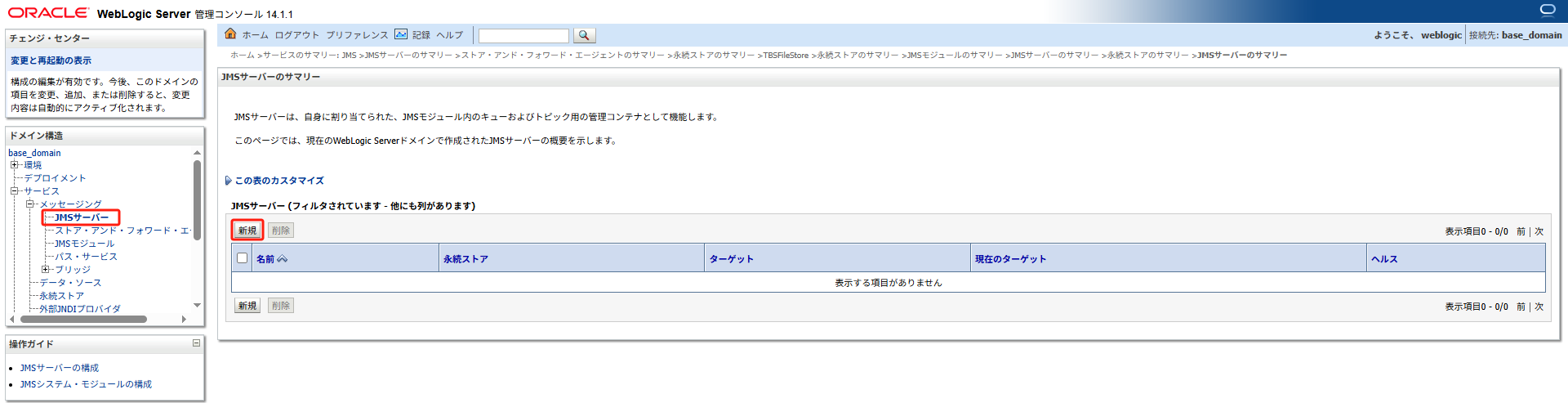The image size is (1568, 403).
Task: Open 変更と再起動の表示 link
Action: pyautogui.click(x=51, y=60)
